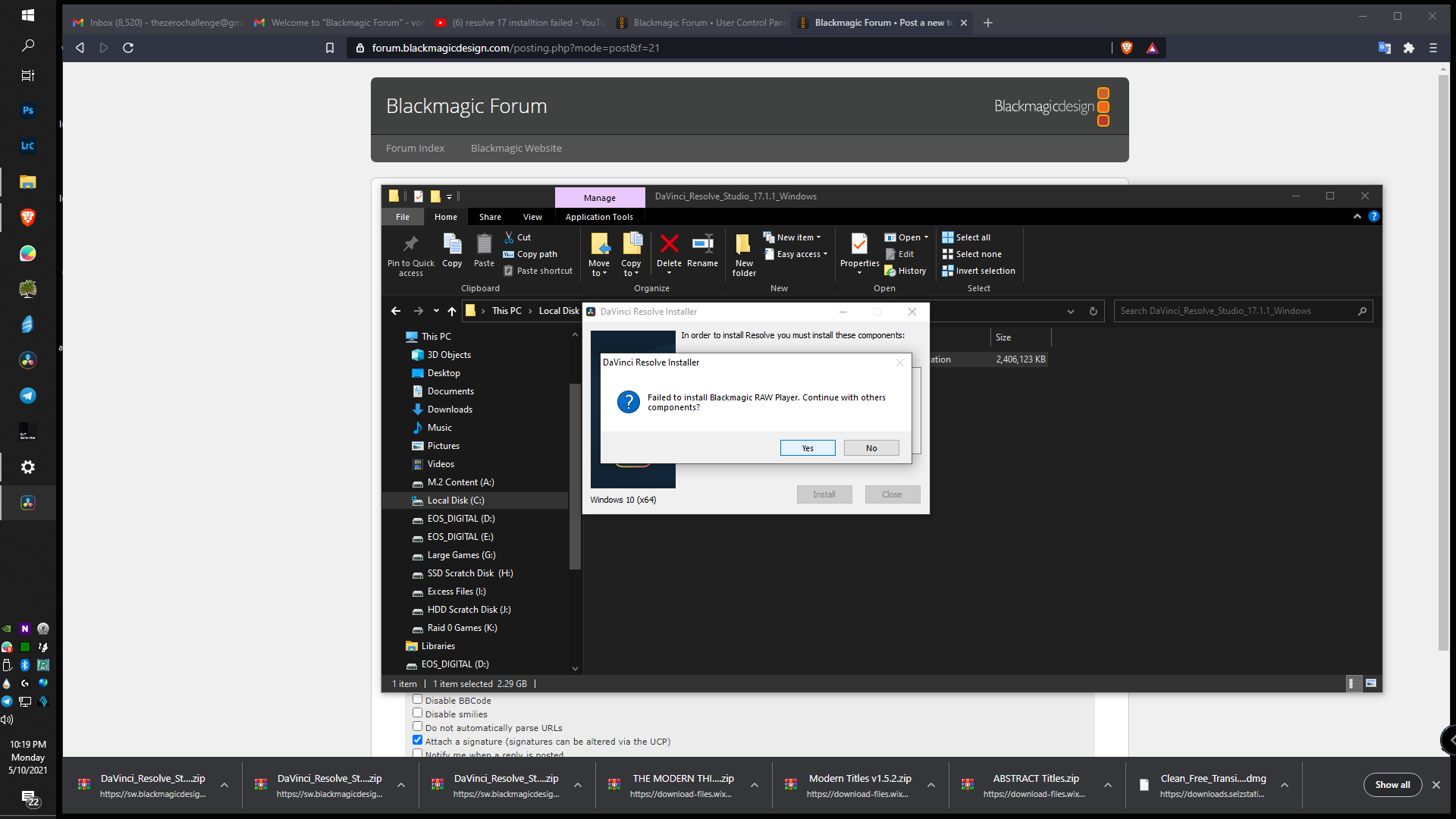This screenshot has height=819, width=1456.
Task: Uncheck the Attach a signature checkbox
Action: [x=417, y=740]
